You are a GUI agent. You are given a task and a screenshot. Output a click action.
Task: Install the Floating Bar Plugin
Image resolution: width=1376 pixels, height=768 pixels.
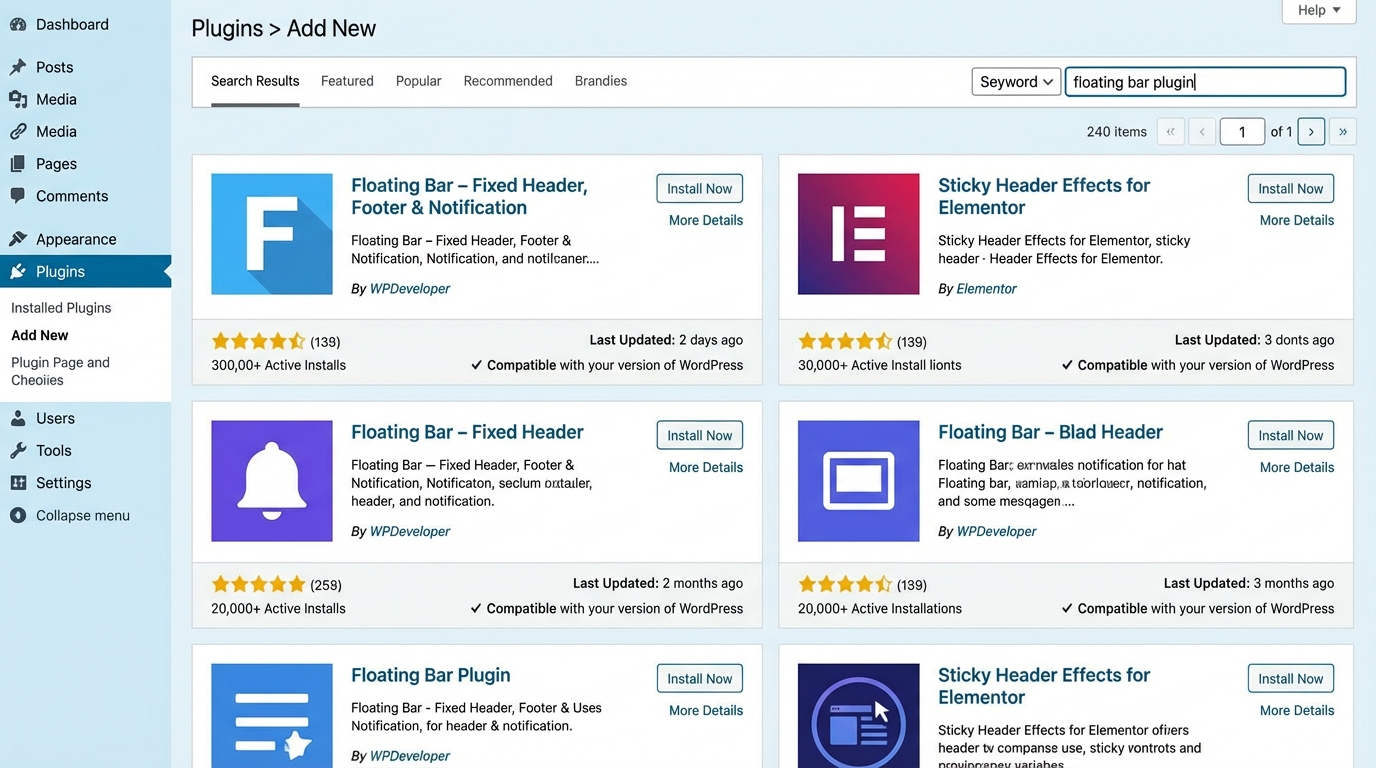(699, 678)
